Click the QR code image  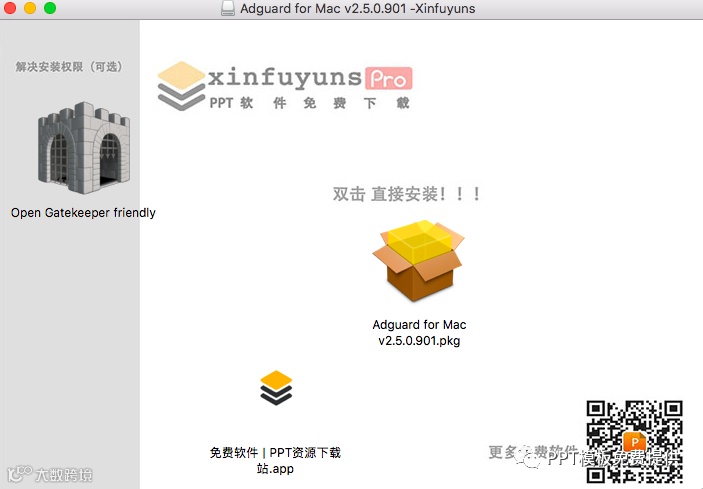point(634,441)
